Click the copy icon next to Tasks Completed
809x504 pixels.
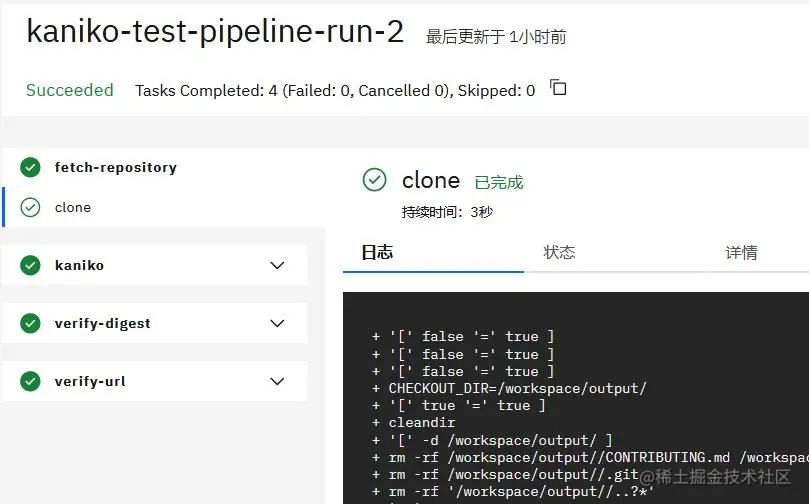click(559, 88)
